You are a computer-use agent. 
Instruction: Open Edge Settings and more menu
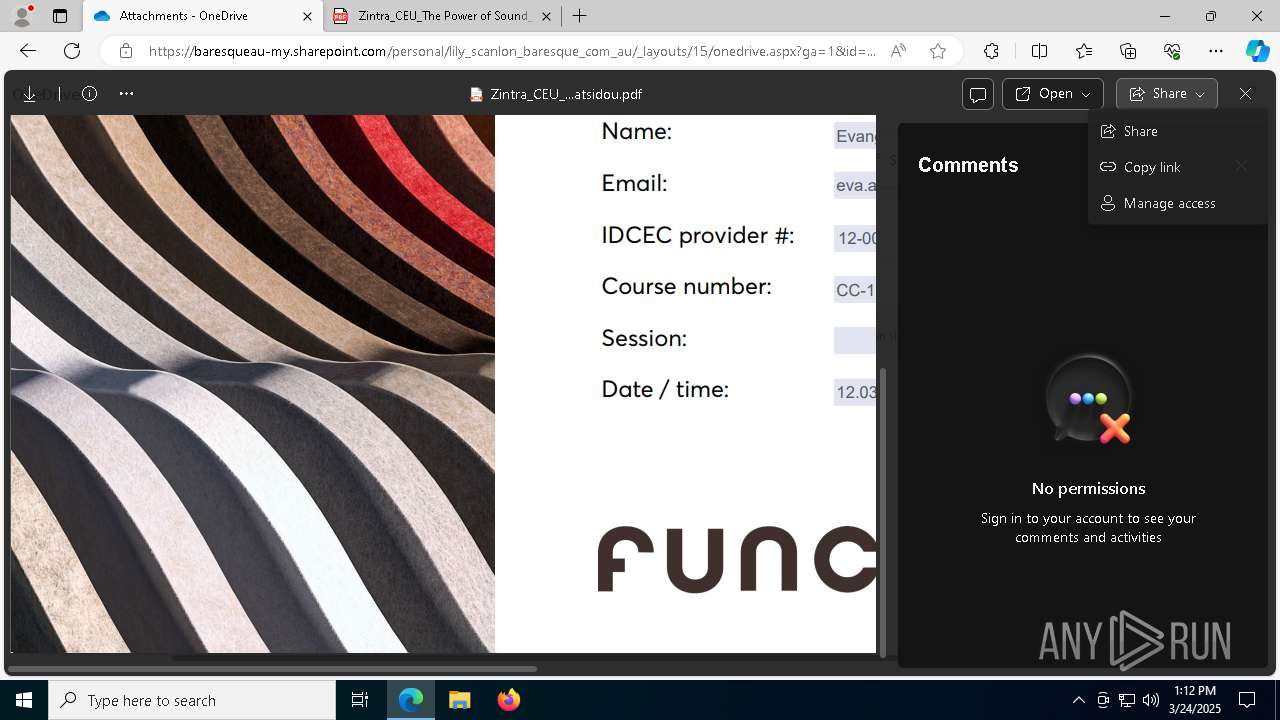tap(1216, 51)
